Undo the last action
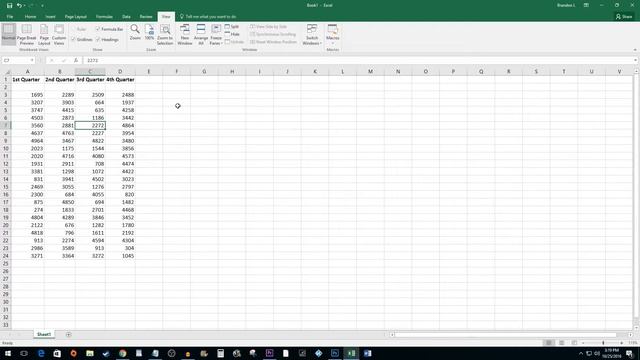This screenshot has height=360, width=640. point(19,5)
